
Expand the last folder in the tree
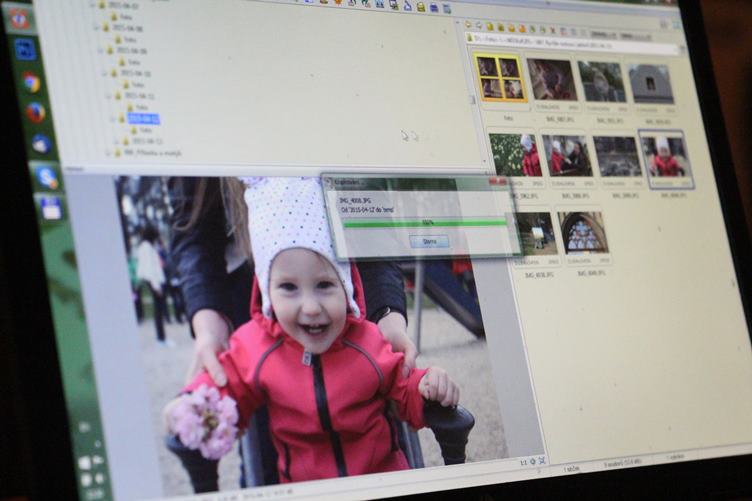pos(108,153)
